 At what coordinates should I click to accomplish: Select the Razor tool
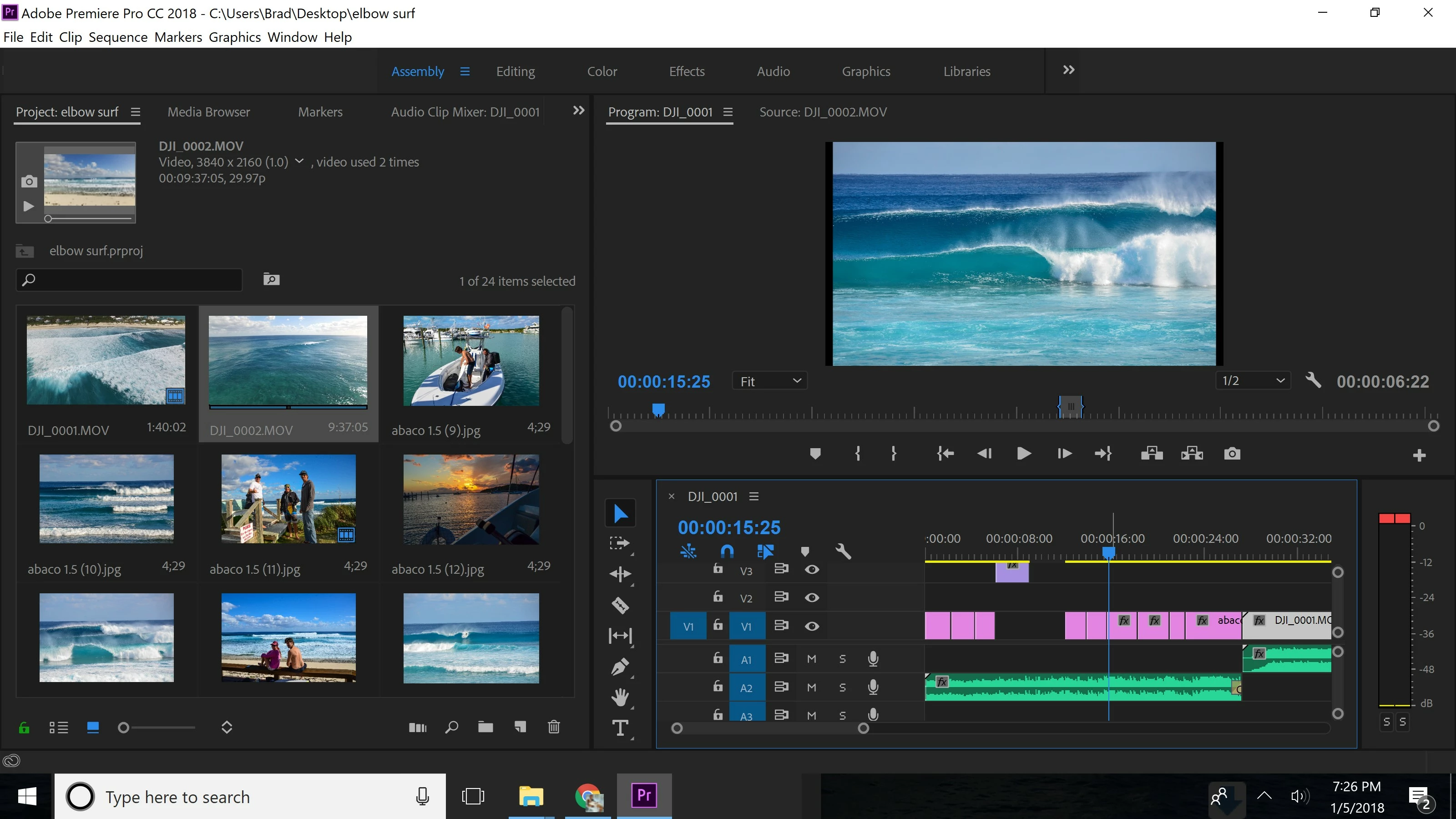click(x=620, y=605)
